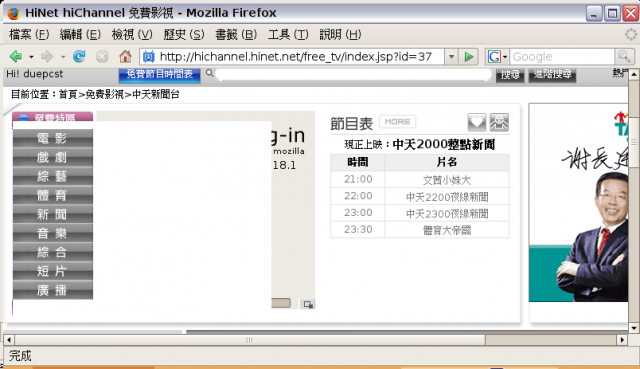Click the vertical scrollbar up arrow
Image resolution: width=640 pixels, height=369 pixels.
tap(633, 74)
